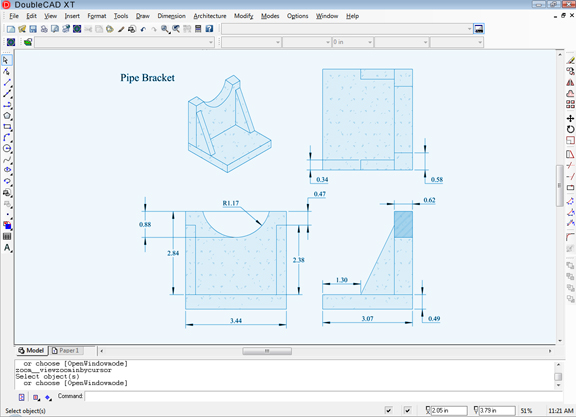Screen dimensions: 576x417
Task: Click the horizontal scrollbar thumb
Action: pos(267,351)
